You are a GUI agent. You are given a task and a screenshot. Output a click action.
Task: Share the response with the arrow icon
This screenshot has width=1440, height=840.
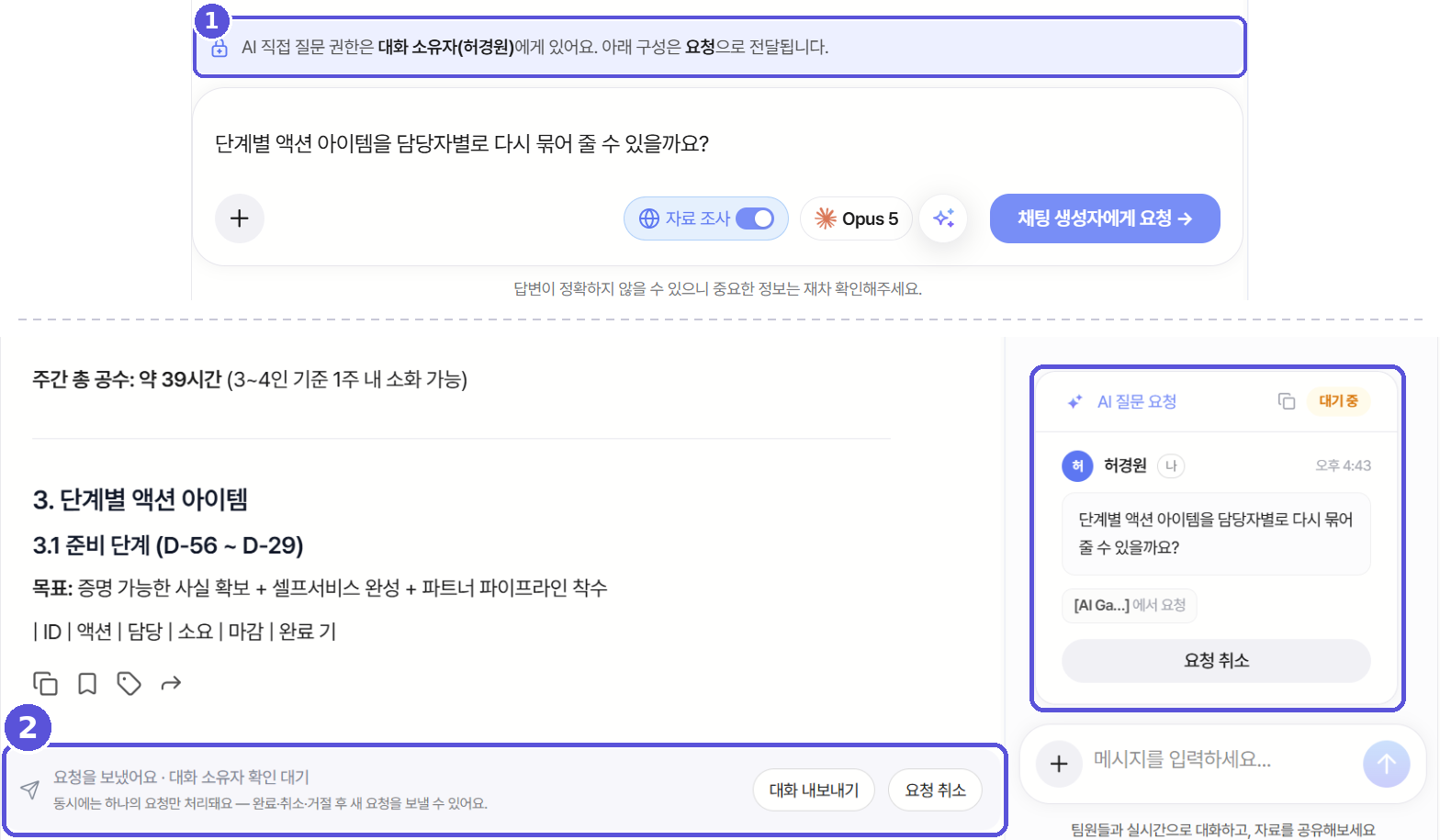coord(171,684)
